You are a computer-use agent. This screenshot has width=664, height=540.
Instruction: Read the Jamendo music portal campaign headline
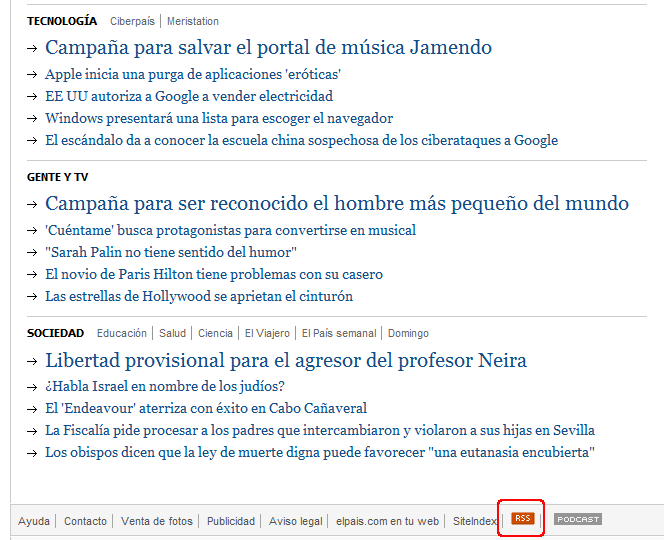[x=268, y=47]
